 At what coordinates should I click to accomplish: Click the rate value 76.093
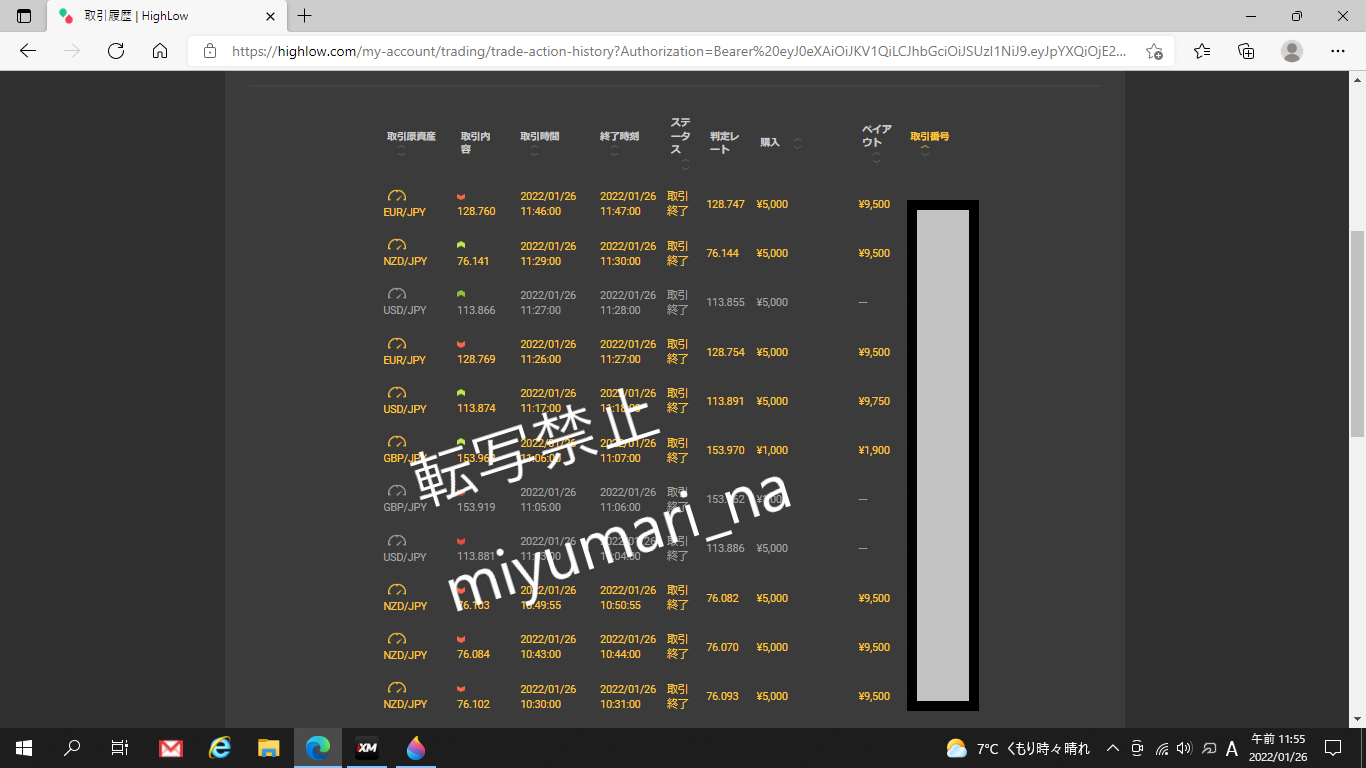722,696
